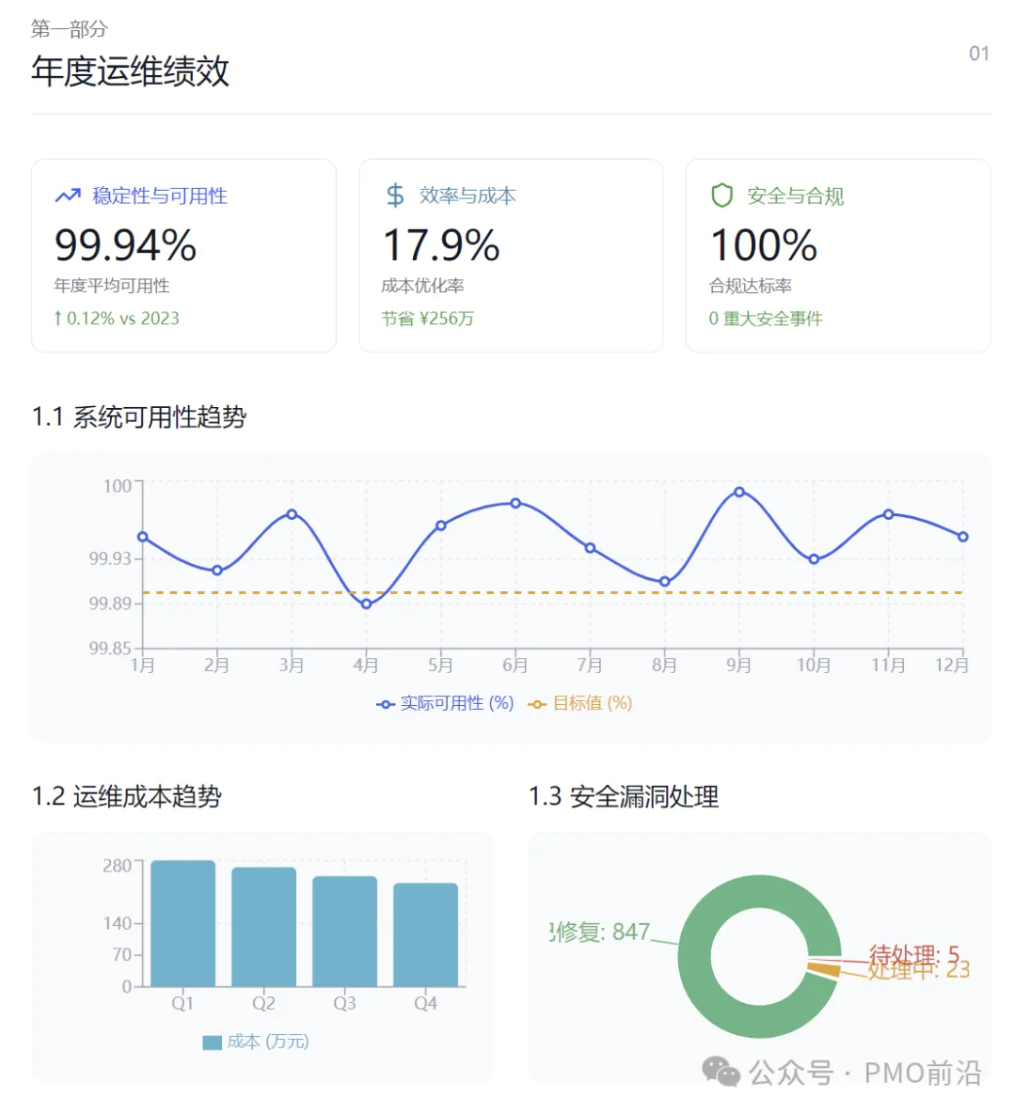Image resolution: width=1010 pixels, height=1107 pixels.
Task: Toggle the 成本 (万元) legend label
Action: coord(267,1042)
